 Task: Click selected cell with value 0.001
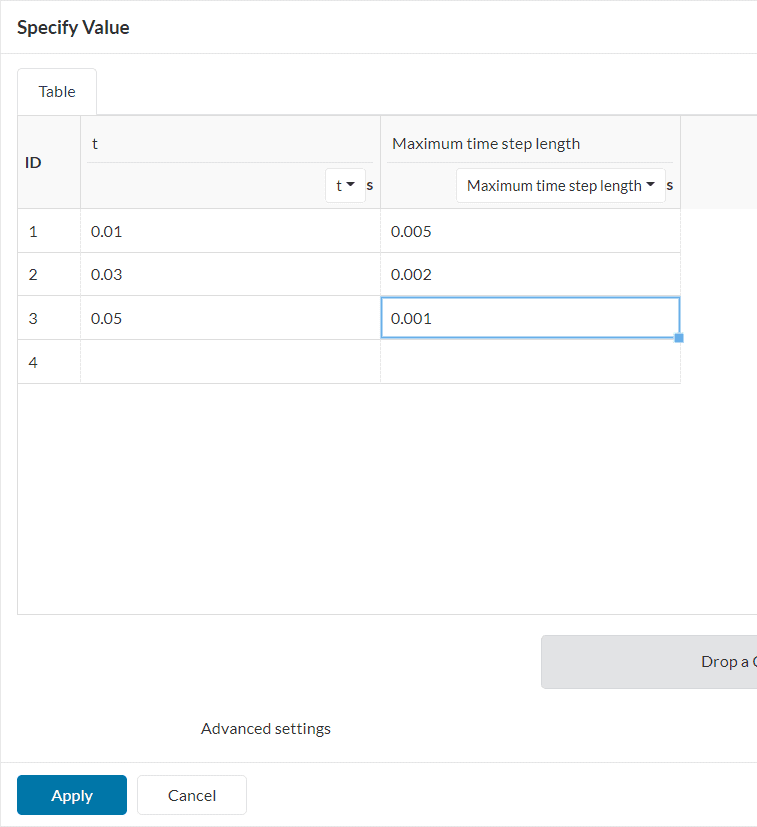click(x=530, y=318)
